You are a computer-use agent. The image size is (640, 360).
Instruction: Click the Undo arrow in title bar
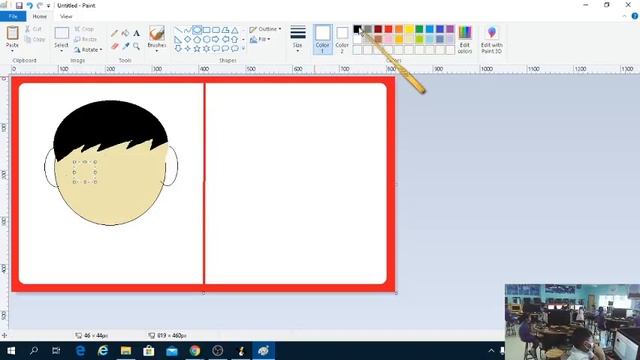click(29, 6)
